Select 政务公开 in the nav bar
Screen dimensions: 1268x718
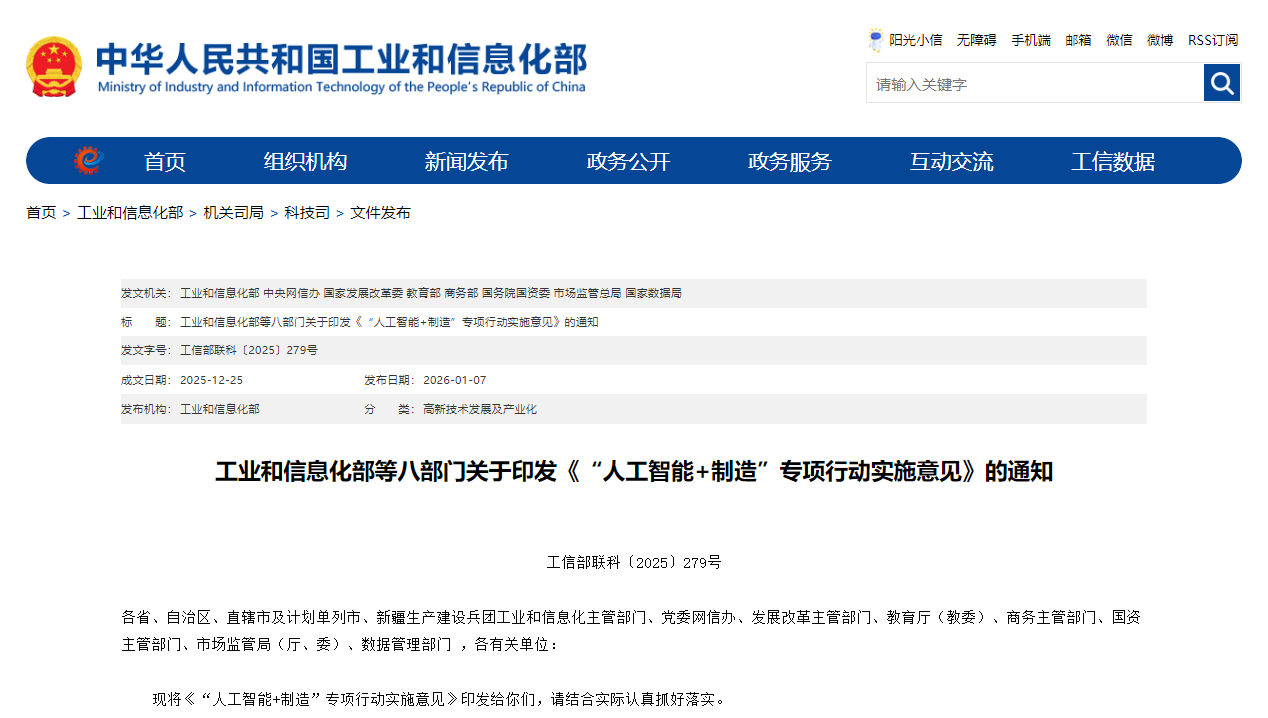tap(628, 161)
